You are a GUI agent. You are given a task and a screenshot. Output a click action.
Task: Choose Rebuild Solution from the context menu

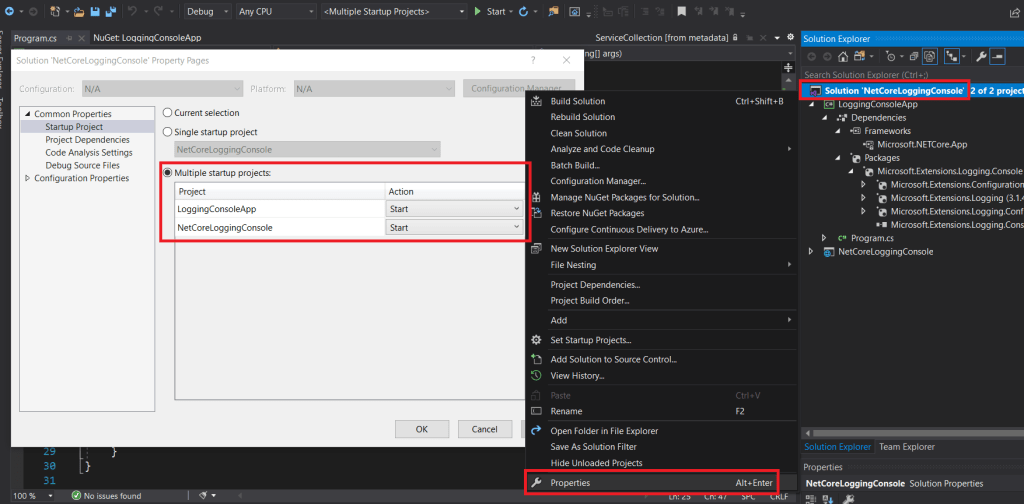tap(582, 117)
